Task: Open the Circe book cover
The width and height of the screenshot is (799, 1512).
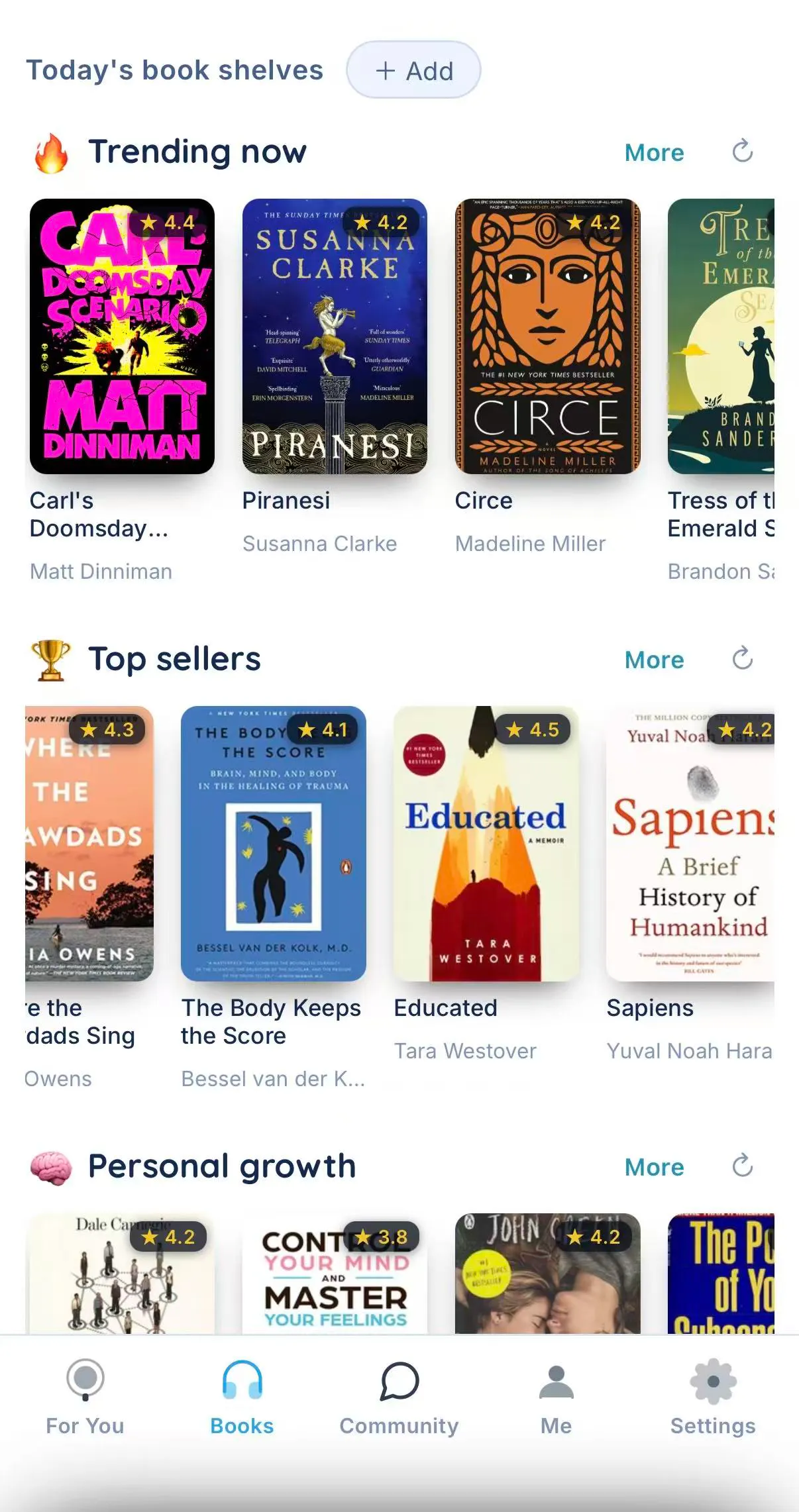Action: click(547, 336)
